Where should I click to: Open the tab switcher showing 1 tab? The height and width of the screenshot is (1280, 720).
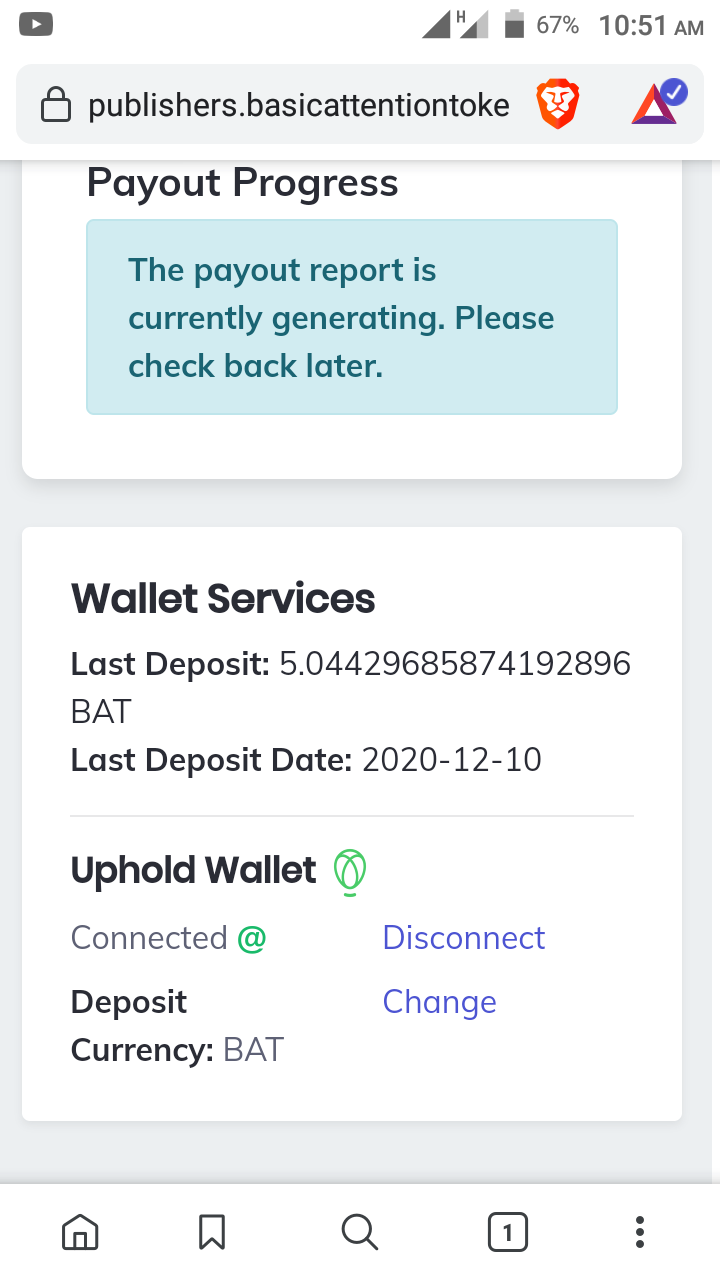[x=507, y=1232]
